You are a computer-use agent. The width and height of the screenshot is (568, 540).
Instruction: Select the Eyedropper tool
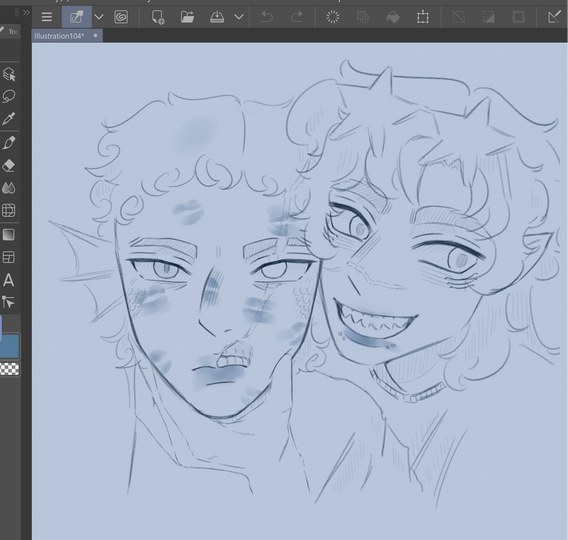tap(9, 118)
